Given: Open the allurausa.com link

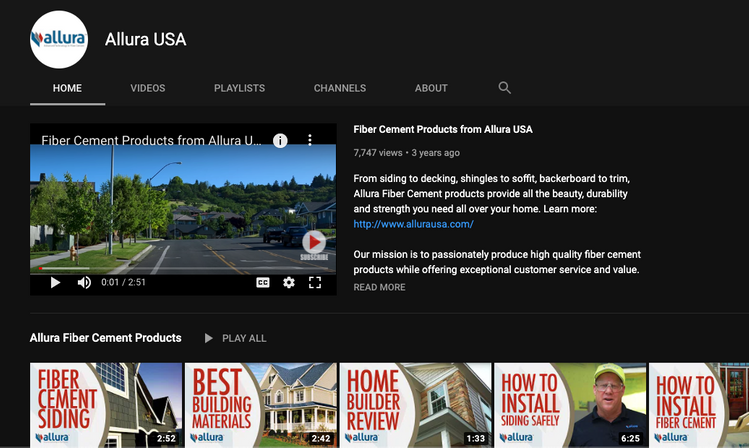Looking at the screenshot, I should (413, 224).
